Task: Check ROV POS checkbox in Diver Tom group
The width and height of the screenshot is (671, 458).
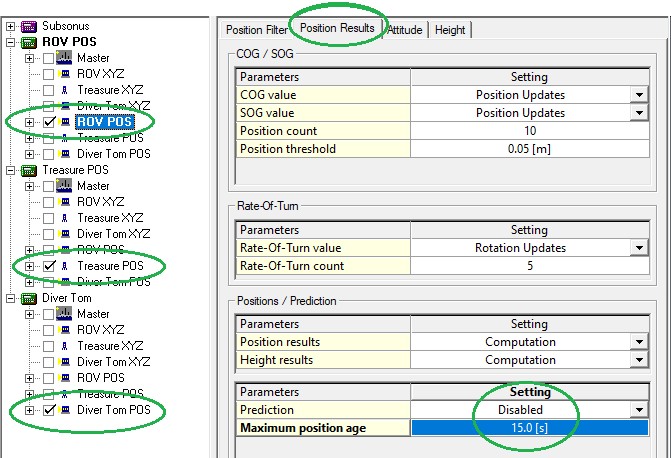Action: (x=49, y=378)
